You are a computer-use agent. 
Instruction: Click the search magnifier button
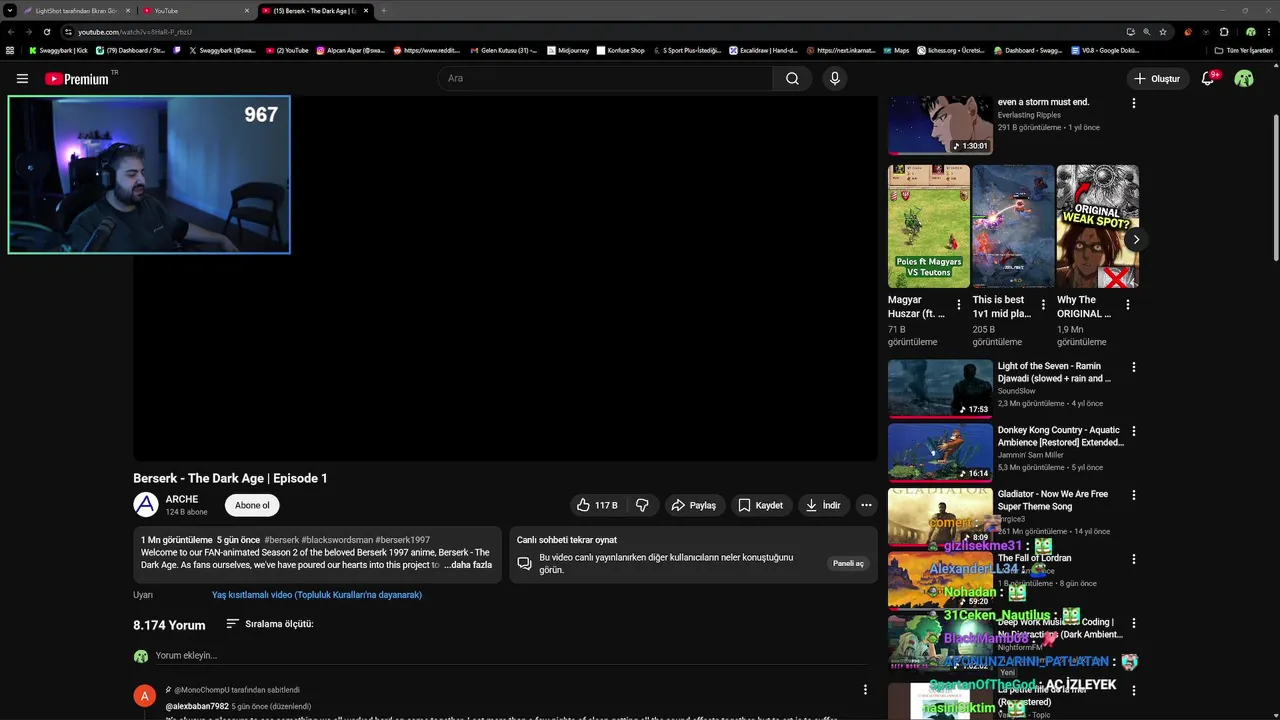pyautogui.click(x=792, y=78)
